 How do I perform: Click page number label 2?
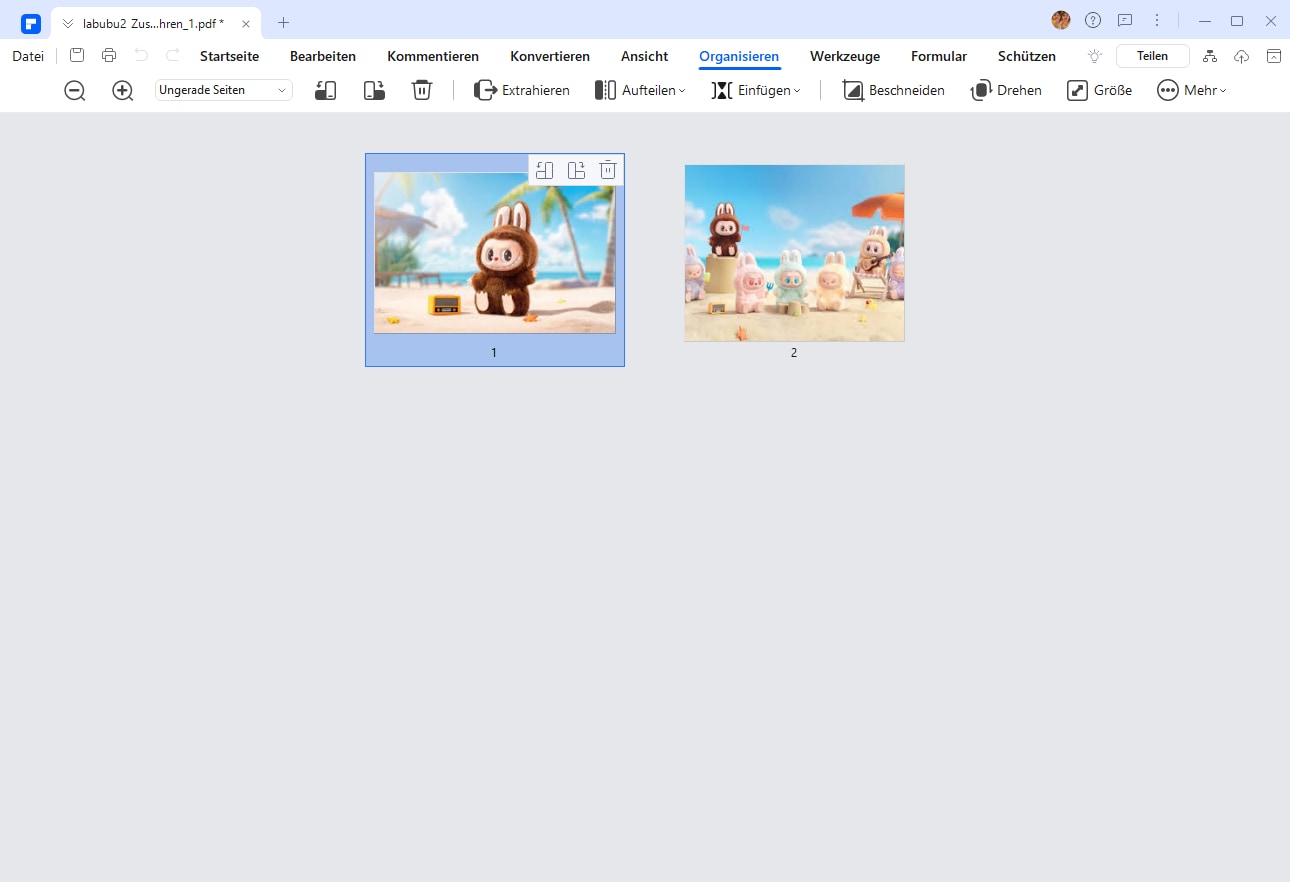tap(794, 353)
